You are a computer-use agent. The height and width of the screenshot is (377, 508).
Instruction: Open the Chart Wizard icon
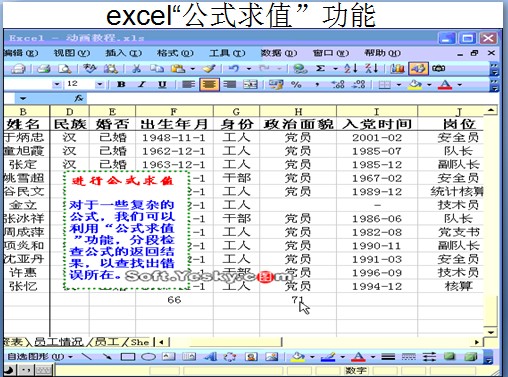(397, 69)
